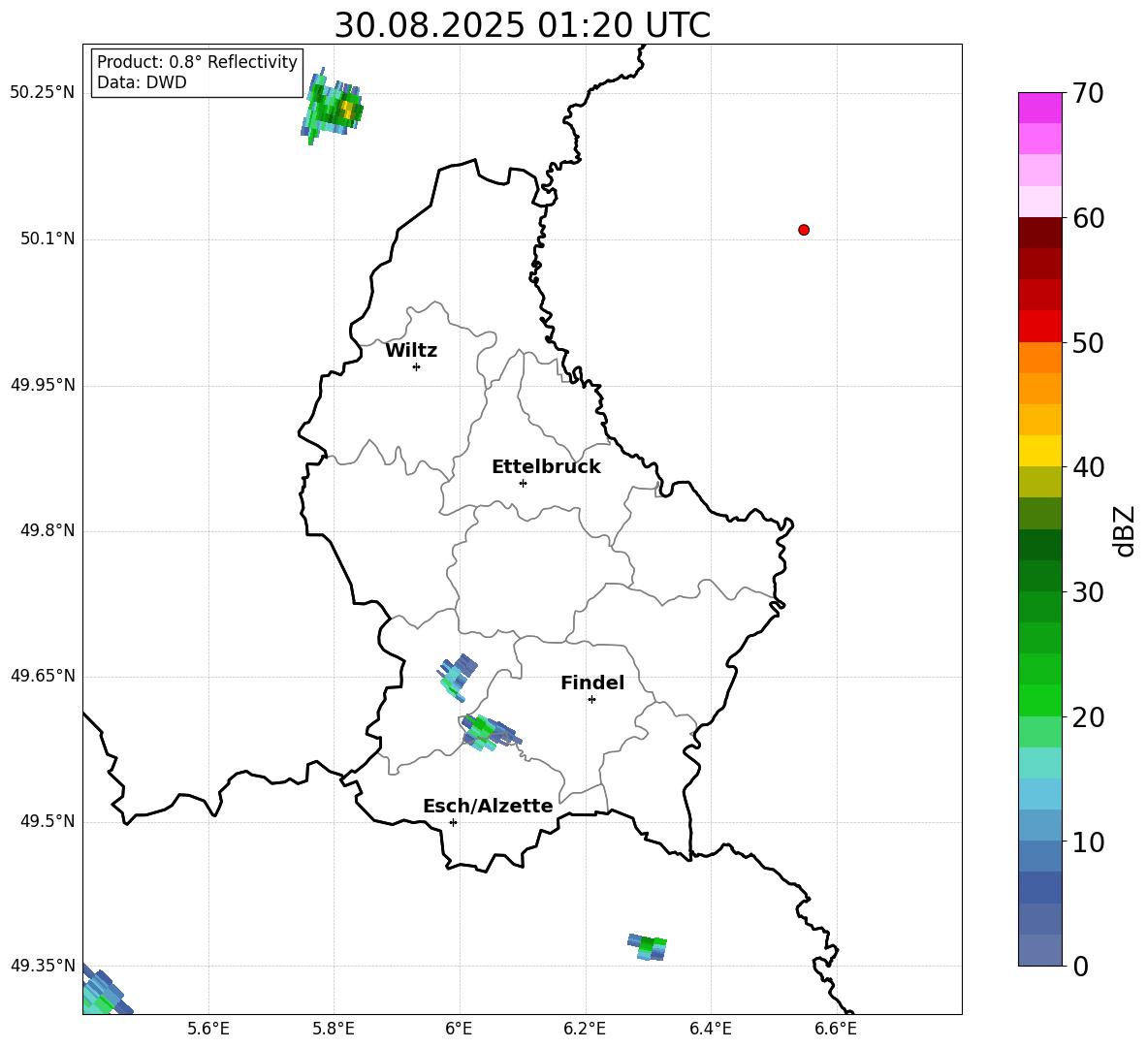Click the blue radar echo near 49.65°N 6°E
The image size is (1148, 1048).
coord(459,678)
